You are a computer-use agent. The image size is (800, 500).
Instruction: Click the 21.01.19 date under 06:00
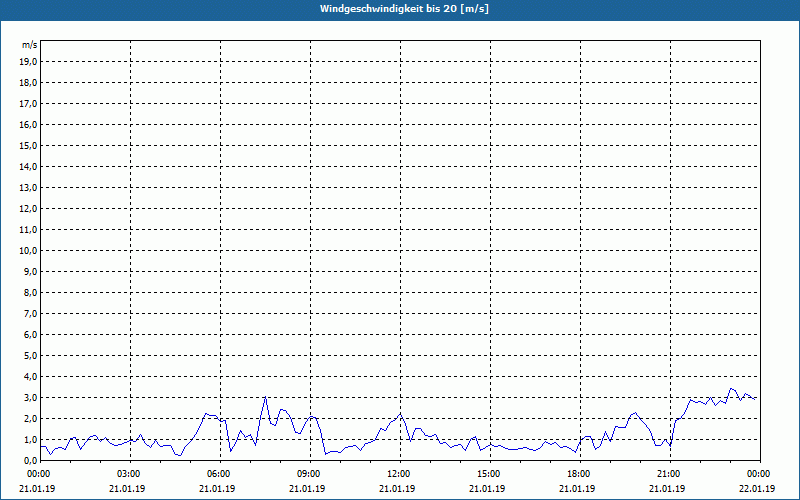217,489
